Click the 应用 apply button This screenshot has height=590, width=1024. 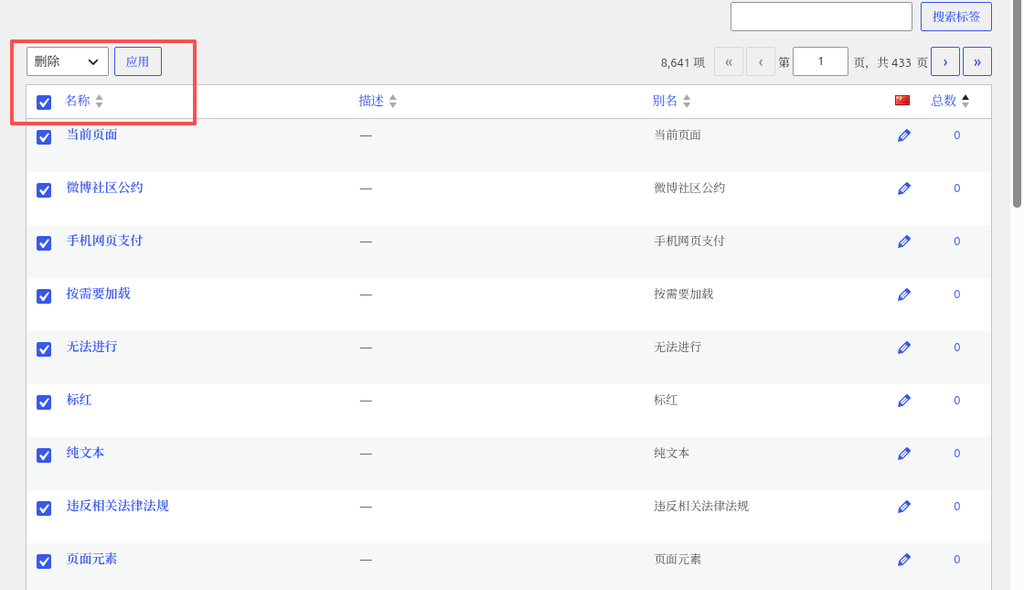[x=138, y=61]
